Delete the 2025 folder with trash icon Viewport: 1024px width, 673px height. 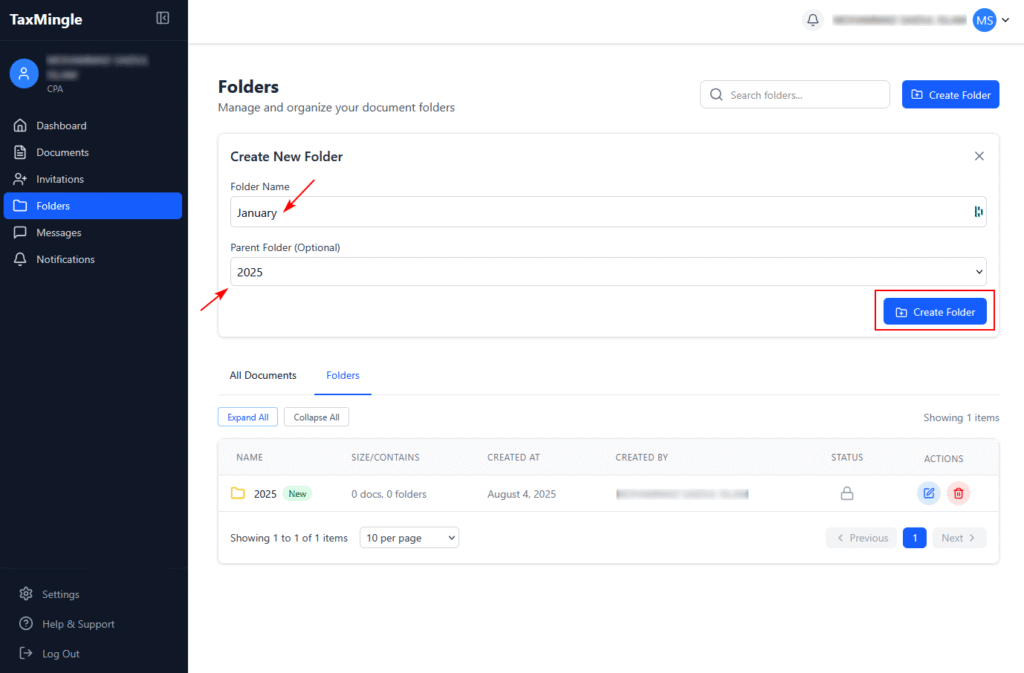[x=958, y=493]
